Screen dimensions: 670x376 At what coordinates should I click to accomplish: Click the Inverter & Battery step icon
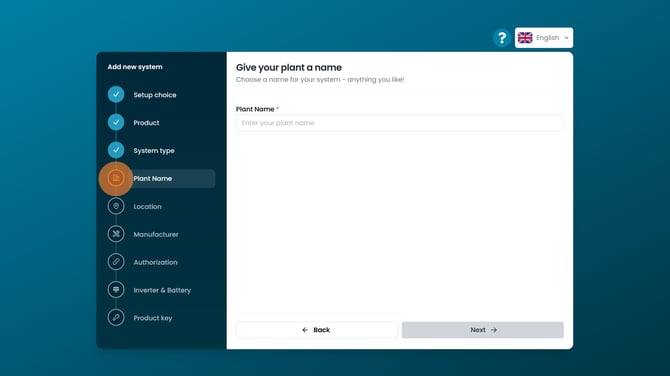(x=116, y=290)
